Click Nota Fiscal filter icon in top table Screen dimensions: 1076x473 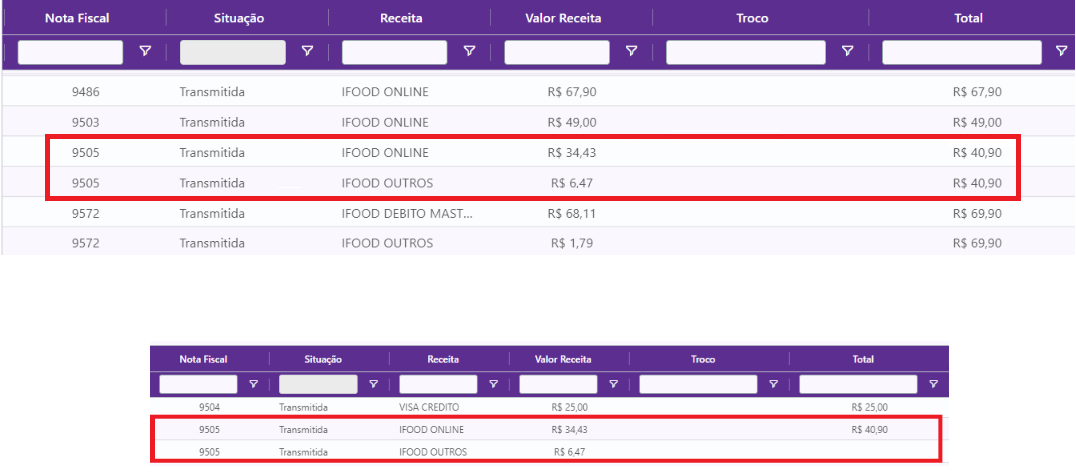tap(146, 52)
